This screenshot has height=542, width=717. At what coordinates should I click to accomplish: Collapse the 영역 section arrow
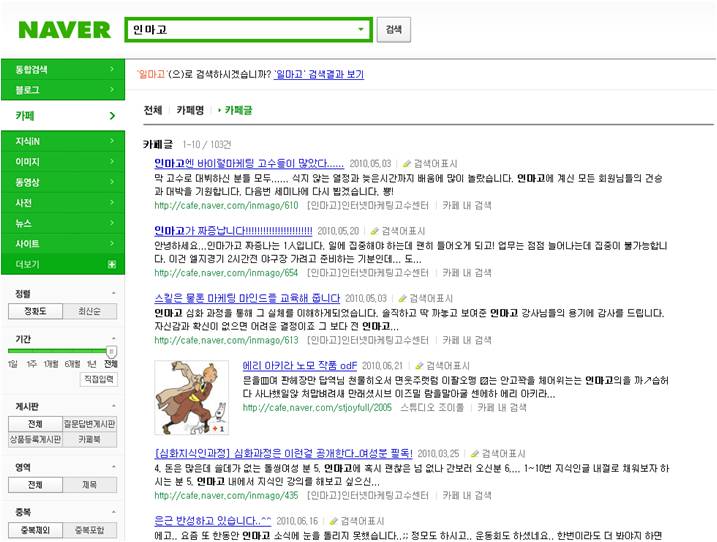point(113,467)
